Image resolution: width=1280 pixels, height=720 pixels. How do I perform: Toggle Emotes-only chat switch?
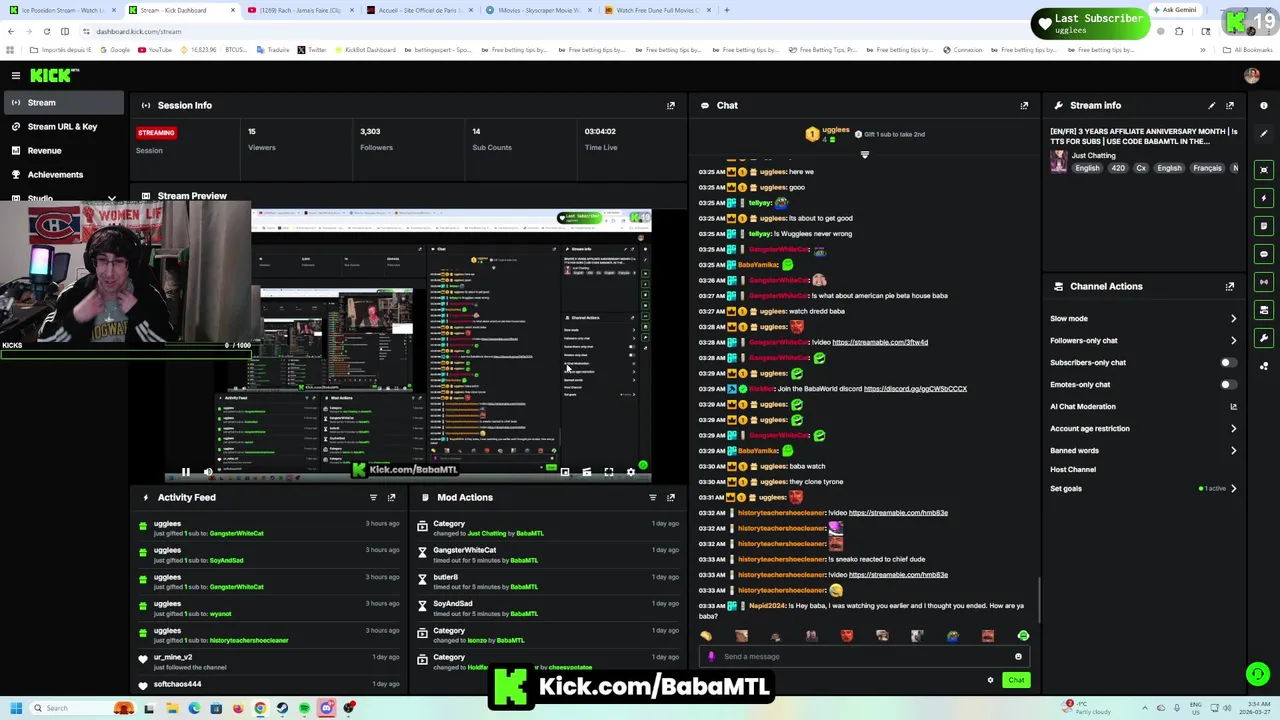pos(1228,385)
